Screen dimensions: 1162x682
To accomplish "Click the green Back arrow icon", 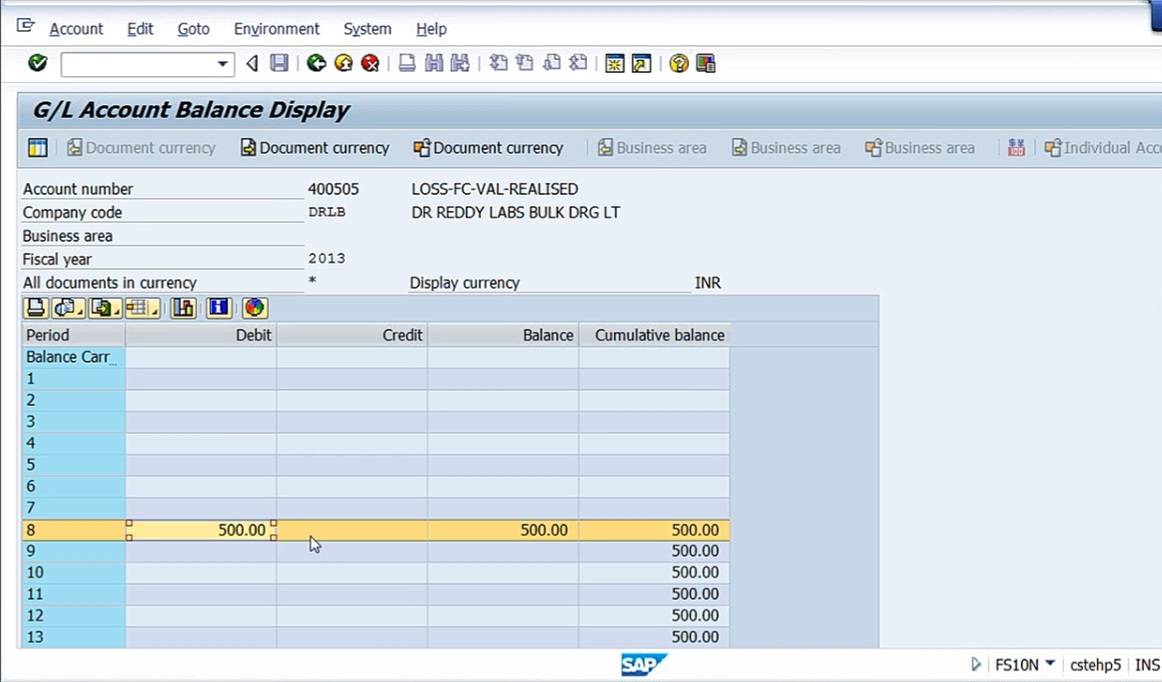I will [316, 63].
